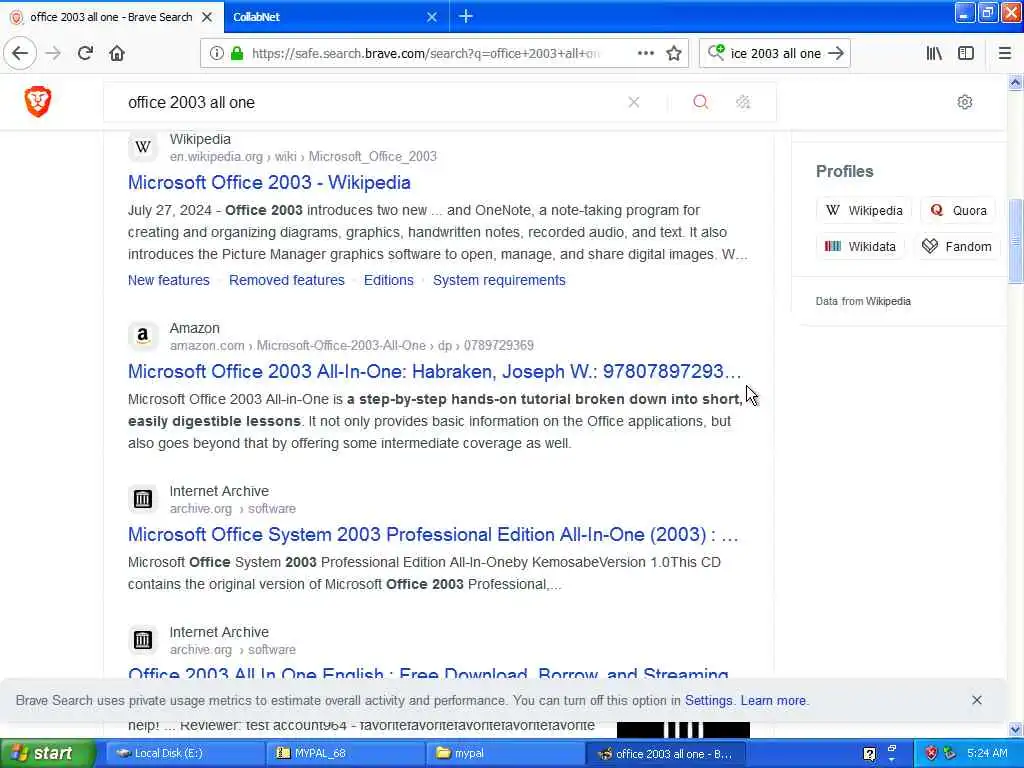Click the page vertical scrollbar thumb
The image size is (1024, 768).
[x=1015, y=241]
